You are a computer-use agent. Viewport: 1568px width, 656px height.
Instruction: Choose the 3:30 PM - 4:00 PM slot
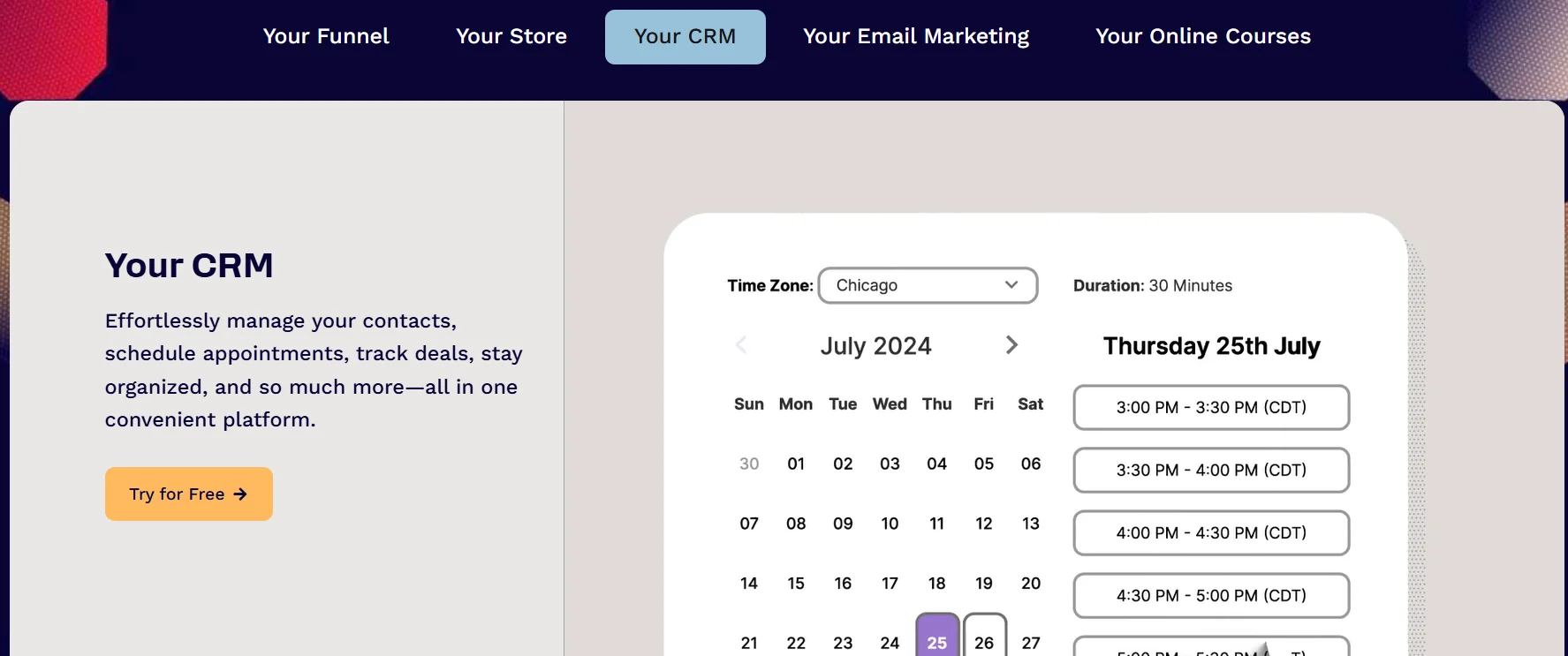[x=1211, y=470]
